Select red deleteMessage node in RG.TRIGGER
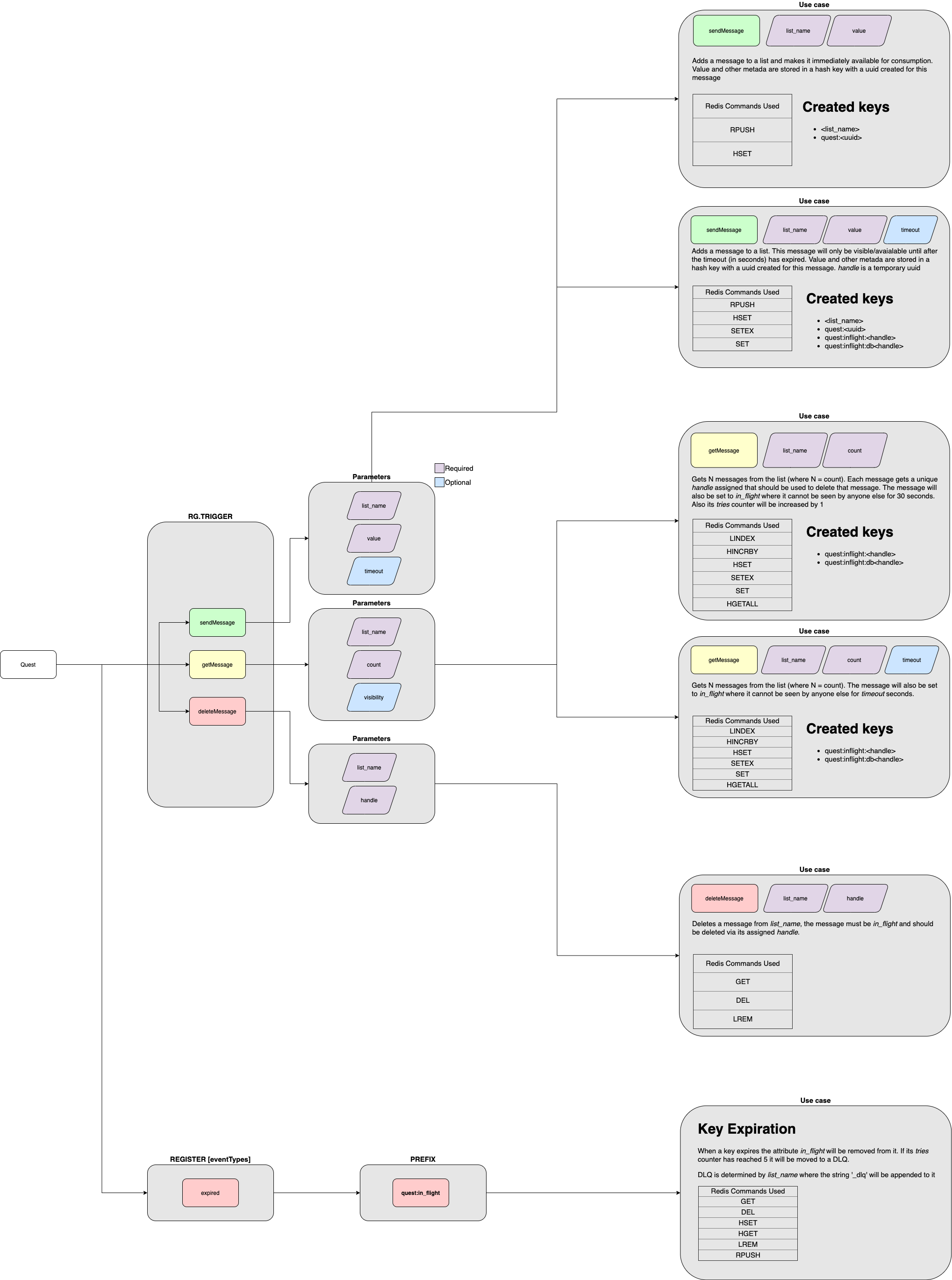952x1280 pixels. pos(217,711)
